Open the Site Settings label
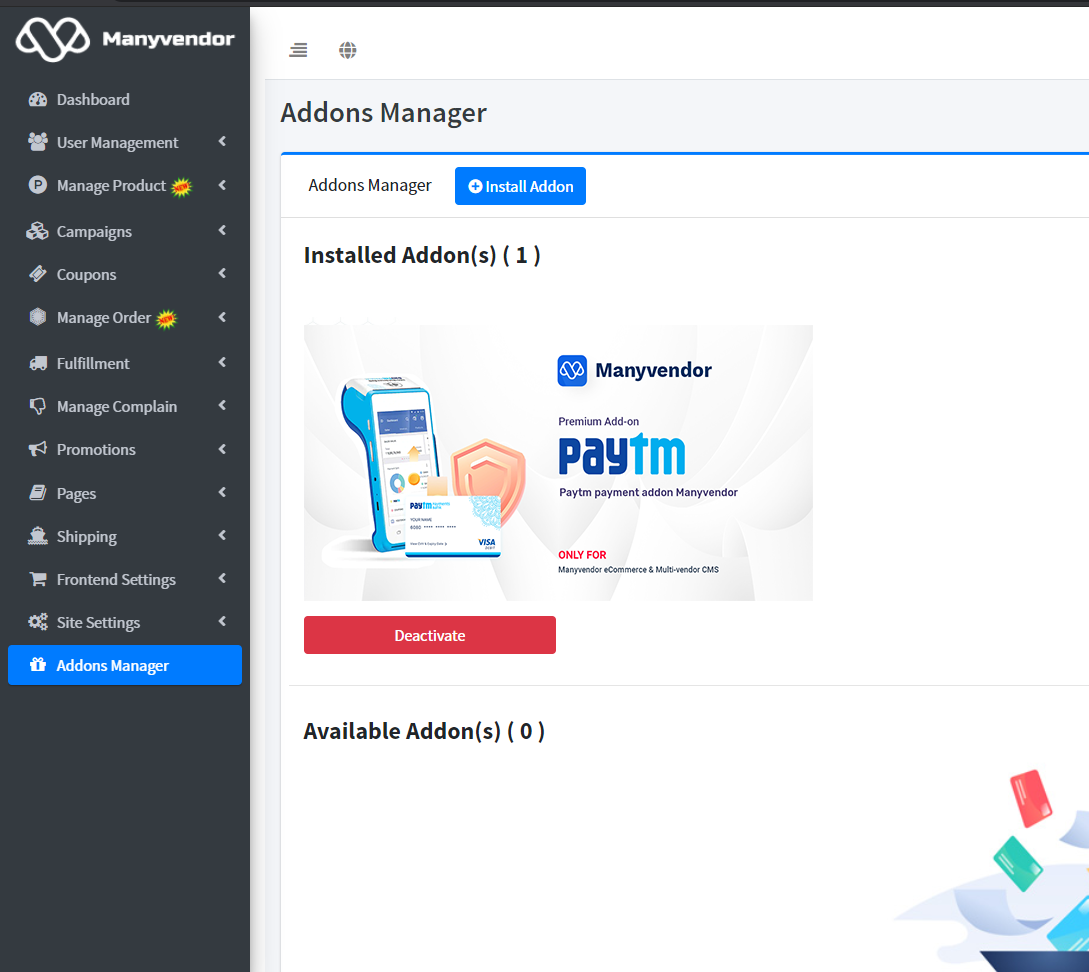 pyautogui.click(x=99, y=623)
